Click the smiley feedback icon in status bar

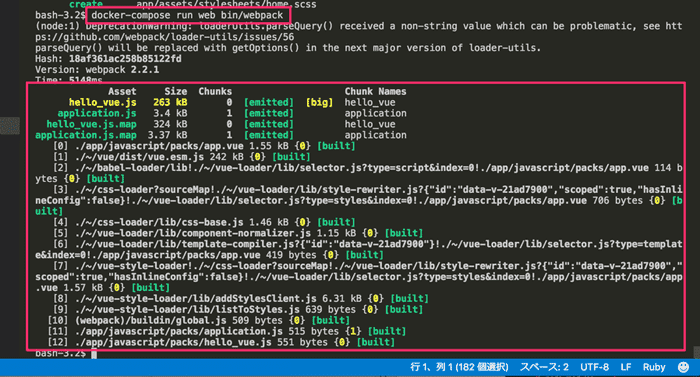pyautogui.click(x=683, y=367)
